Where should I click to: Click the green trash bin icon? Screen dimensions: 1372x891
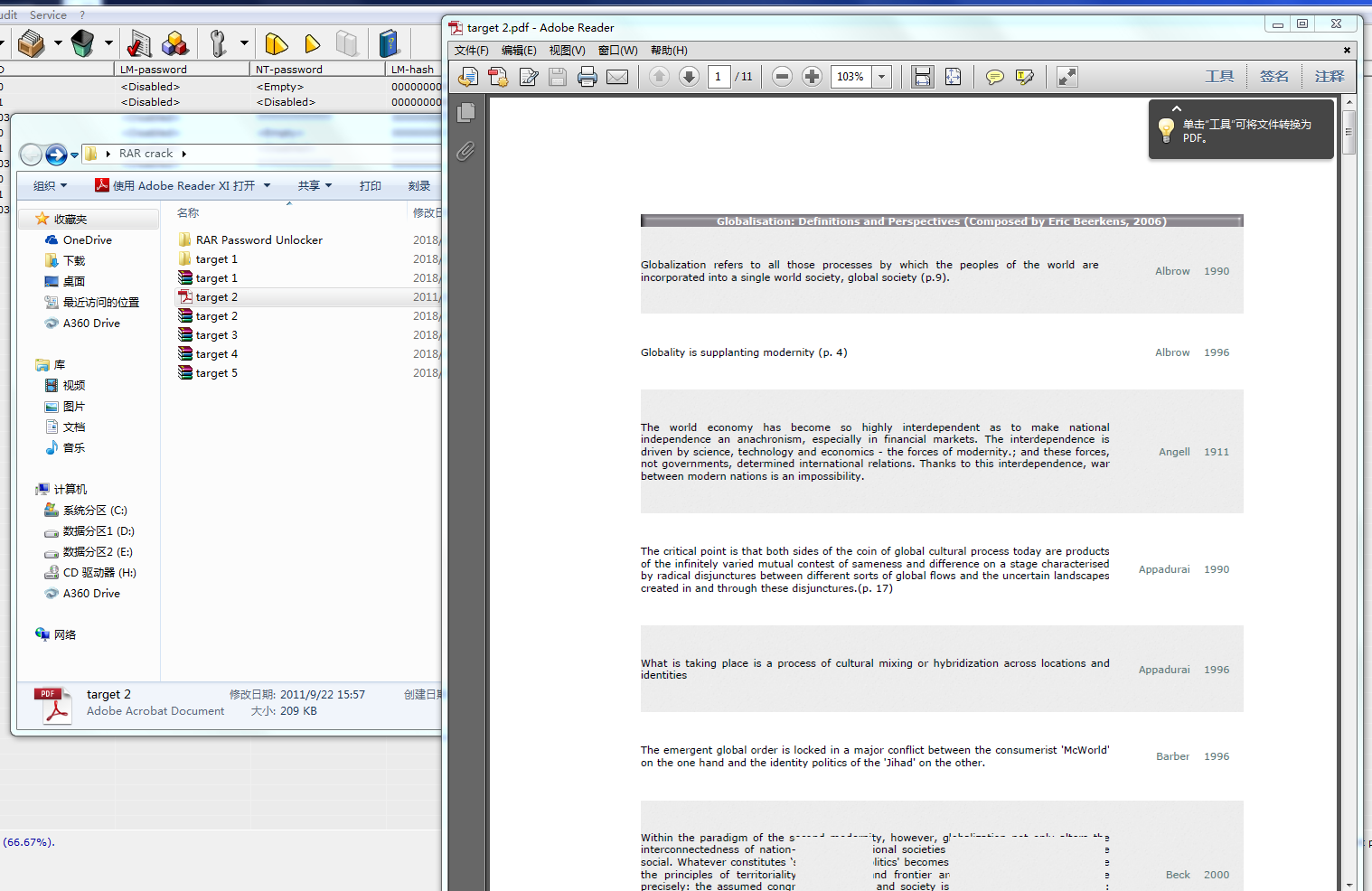[x=82, y=42]
